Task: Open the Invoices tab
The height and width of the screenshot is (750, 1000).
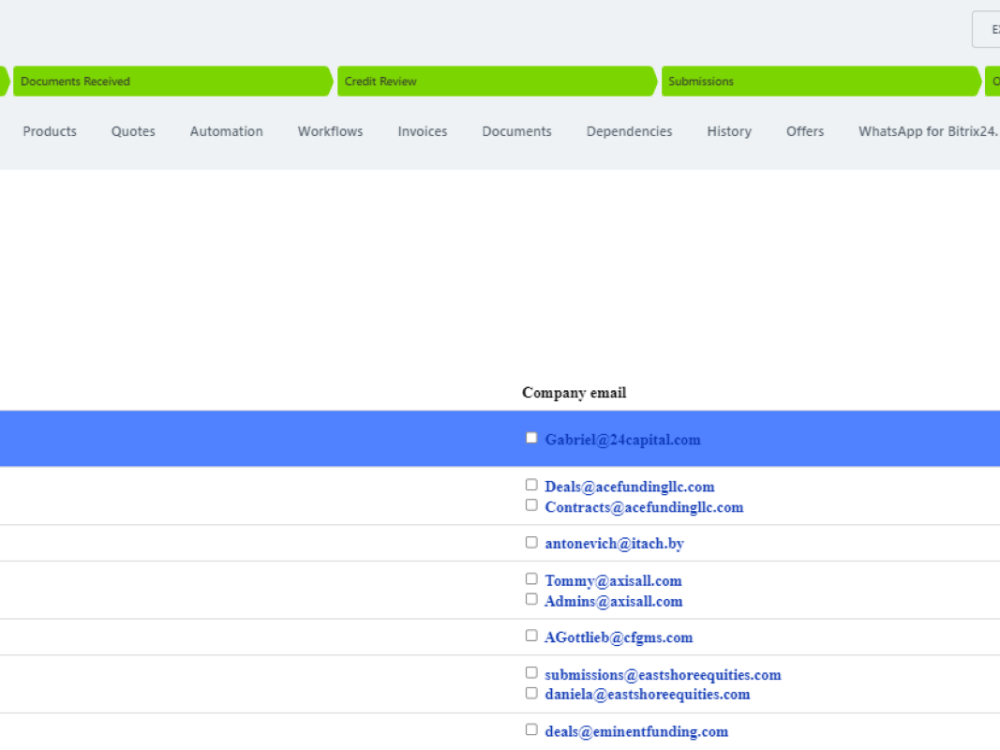Action: (422, 131)
